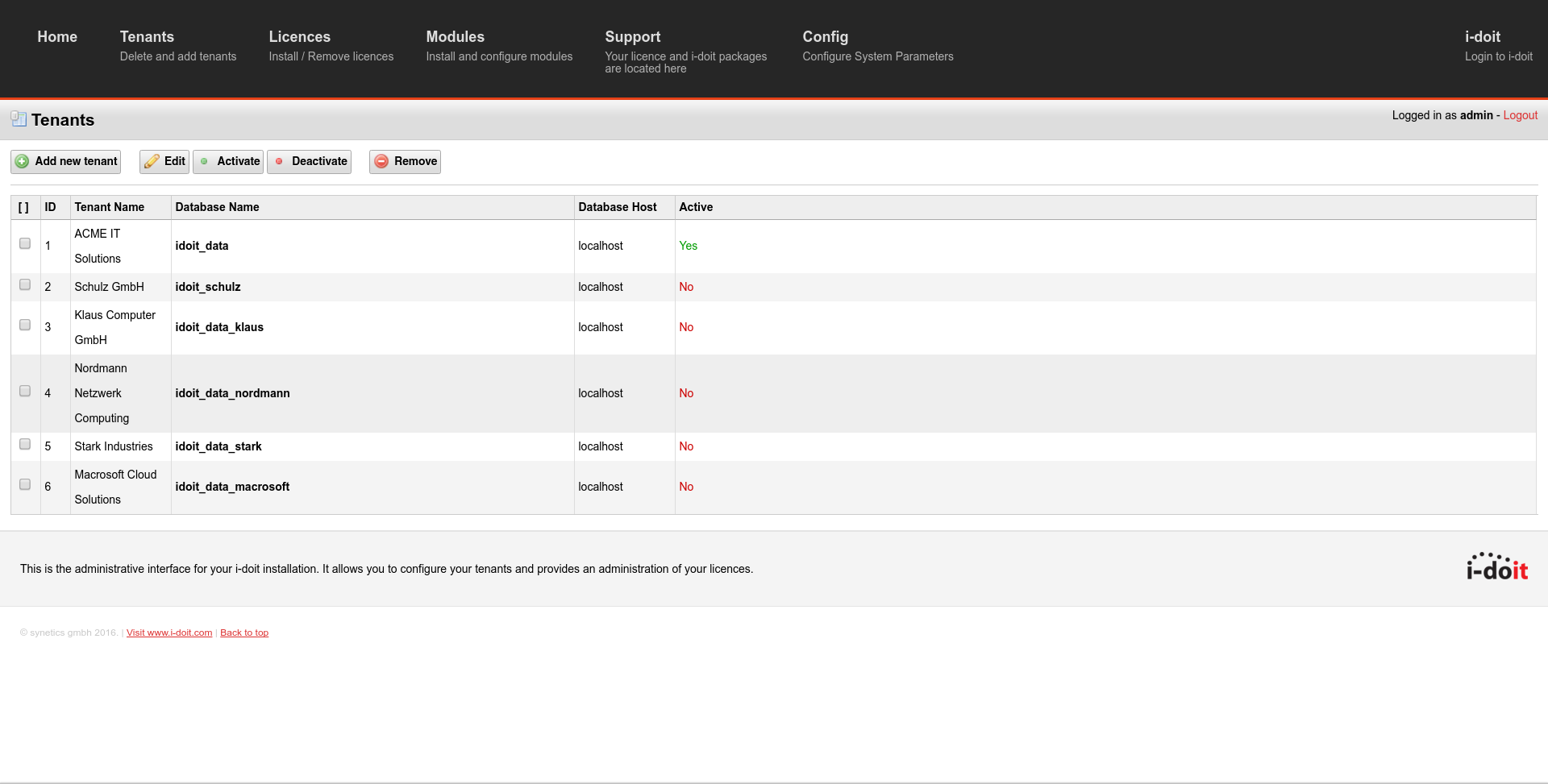1548x784 pixels.
Task: Click the ID column header
Action: [x=51, y=207]
